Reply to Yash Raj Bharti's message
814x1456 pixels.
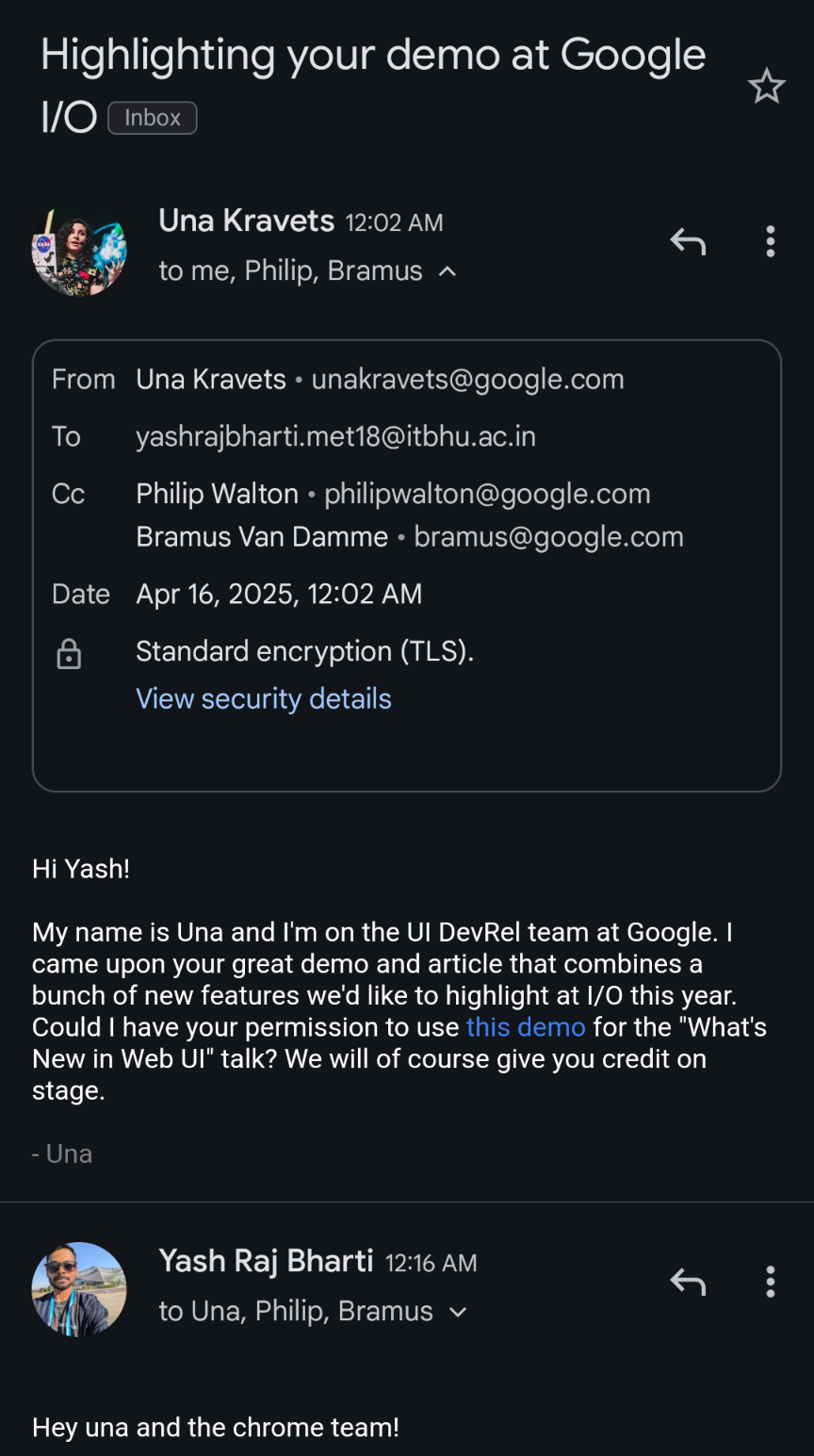[688, 1282]
